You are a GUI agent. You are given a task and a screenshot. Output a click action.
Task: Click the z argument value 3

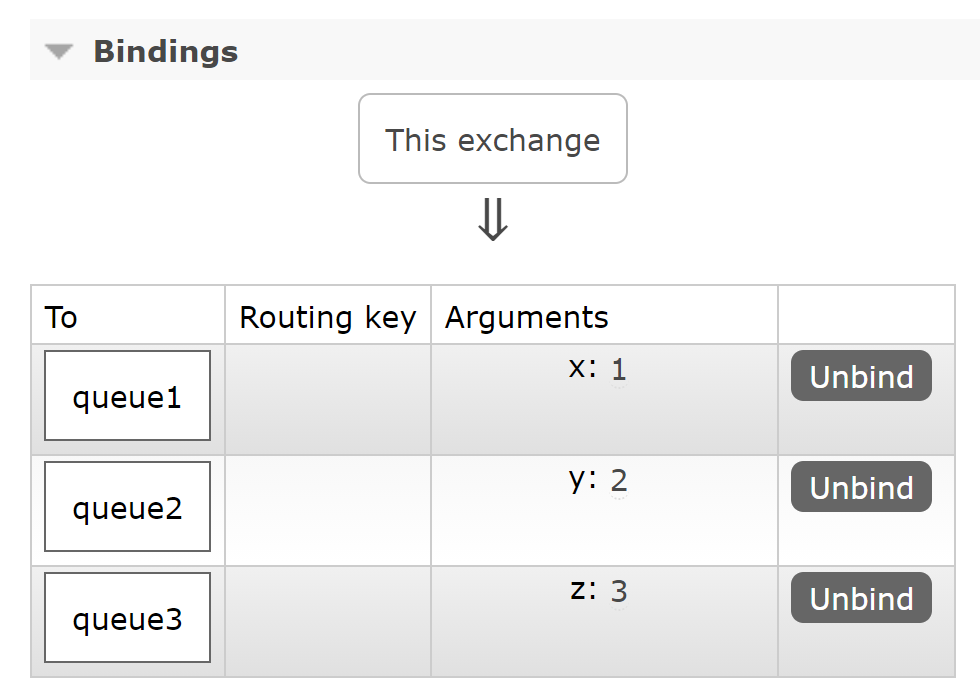[619, 591]
